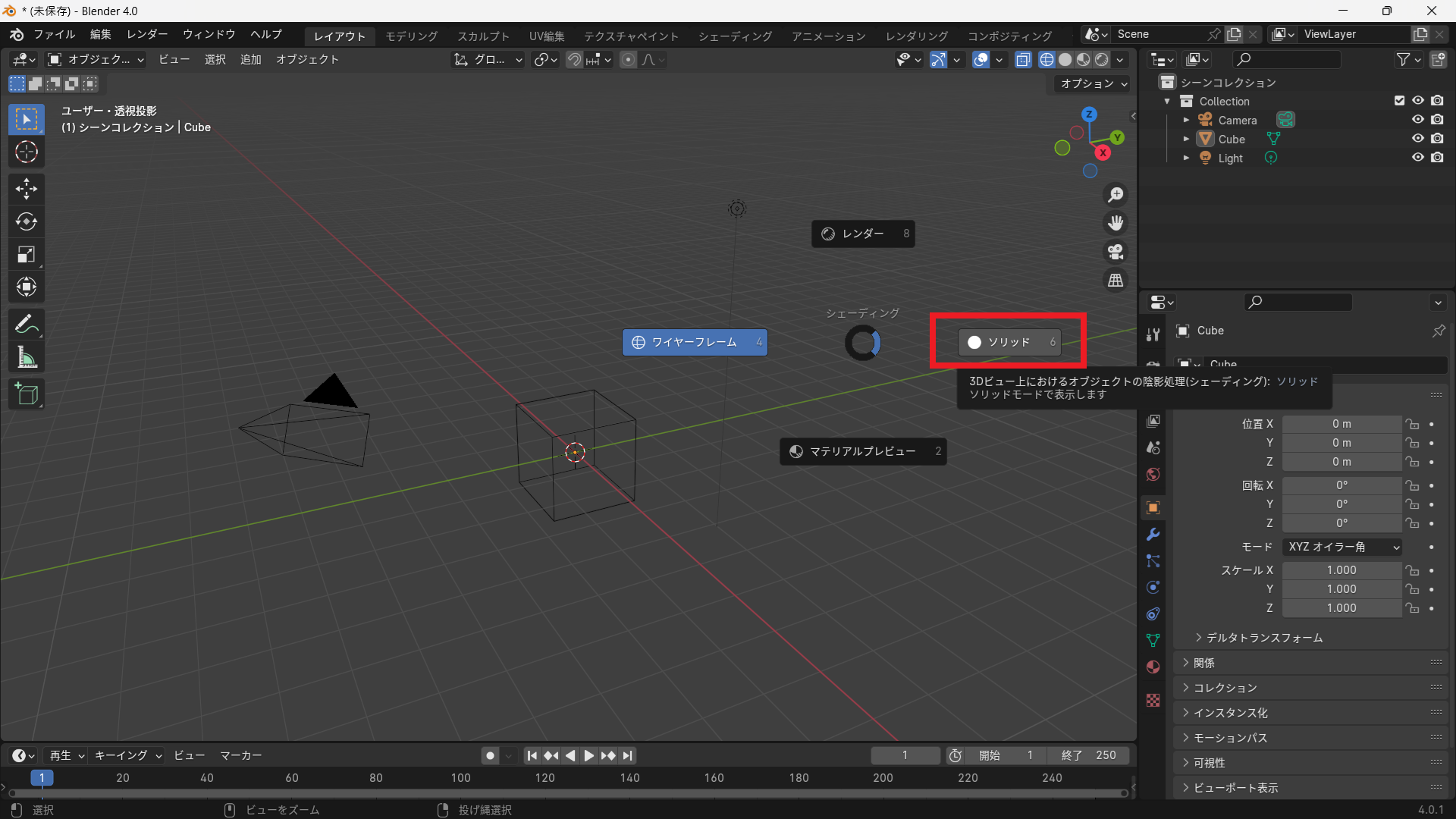Choose ワイヤーフレーム in the shading pie menu
This screenshot has height=819, width=1456.
coord(694,342)
